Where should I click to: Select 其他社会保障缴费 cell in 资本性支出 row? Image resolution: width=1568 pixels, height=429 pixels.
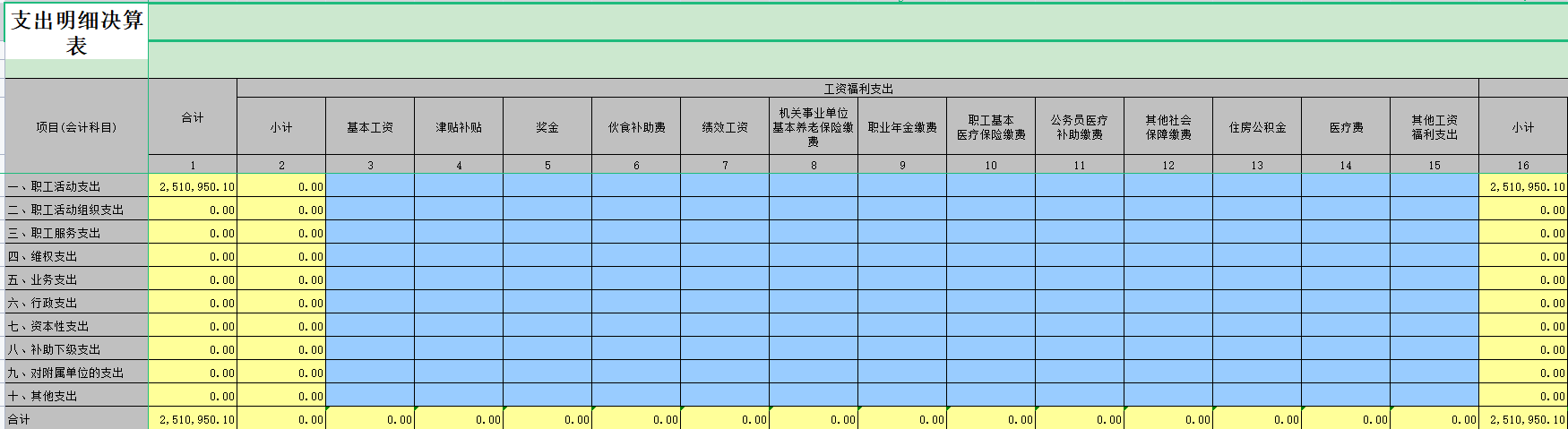click(1168, 326)
